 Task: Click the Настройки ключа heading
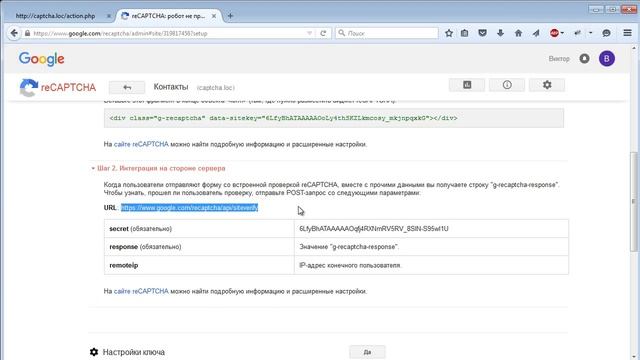[x=133, y=352]
